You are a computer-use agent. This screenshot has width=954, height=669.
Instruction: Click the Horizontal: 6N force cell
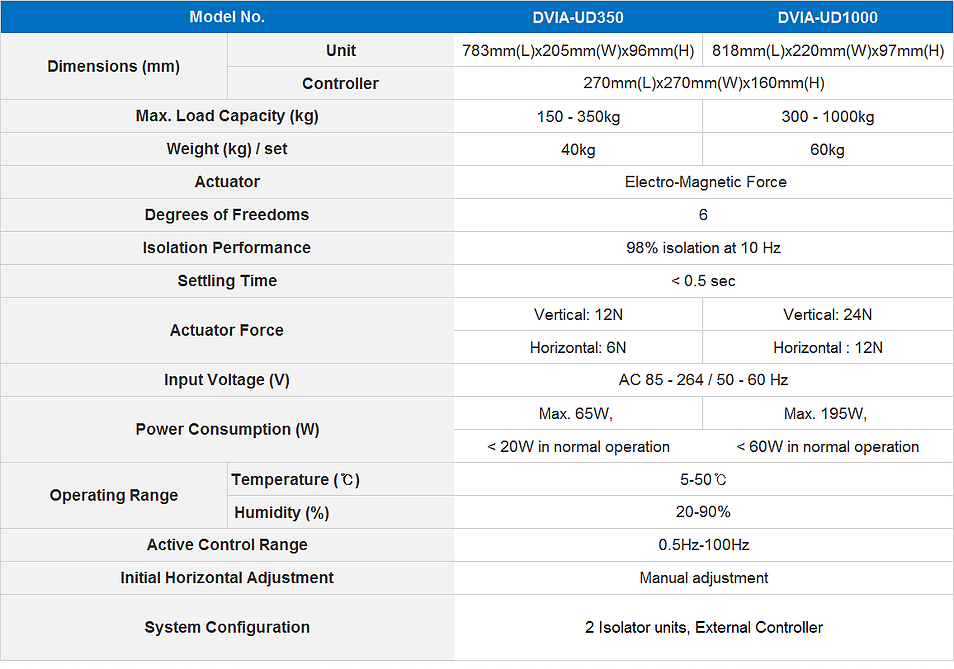[578, 348]
